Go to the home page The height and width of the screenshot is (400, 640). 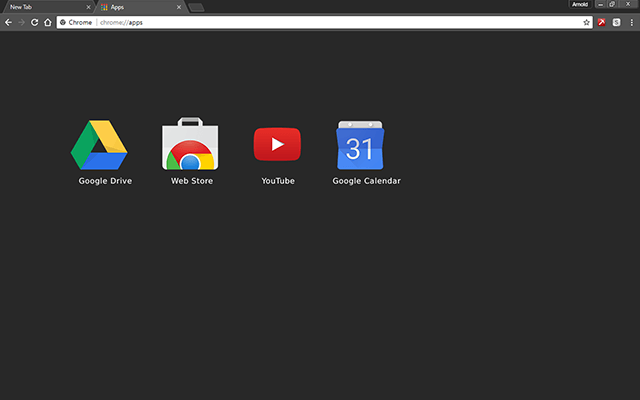point(47,22)
